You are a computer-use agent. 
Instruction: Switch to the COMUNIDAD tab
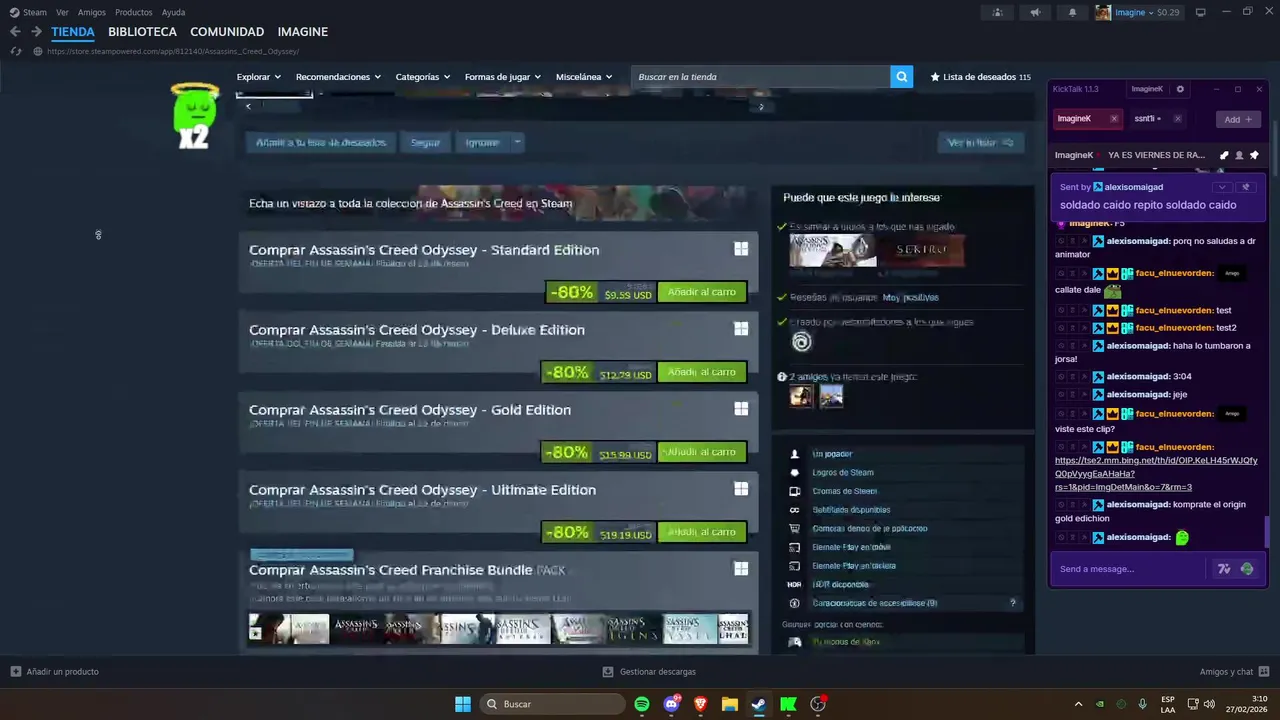[x=227, y=32]
